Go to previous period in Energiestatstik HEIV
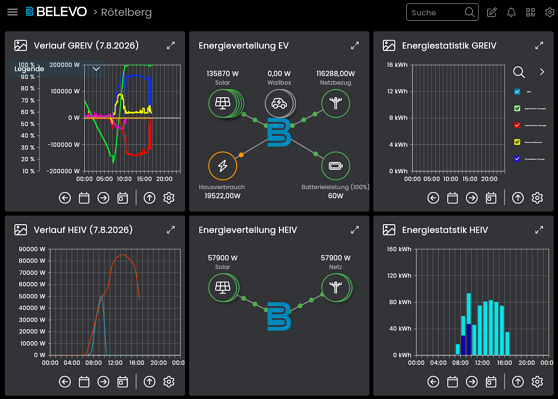This screenshot has width=558, height=399. click(x=433, y=382)
